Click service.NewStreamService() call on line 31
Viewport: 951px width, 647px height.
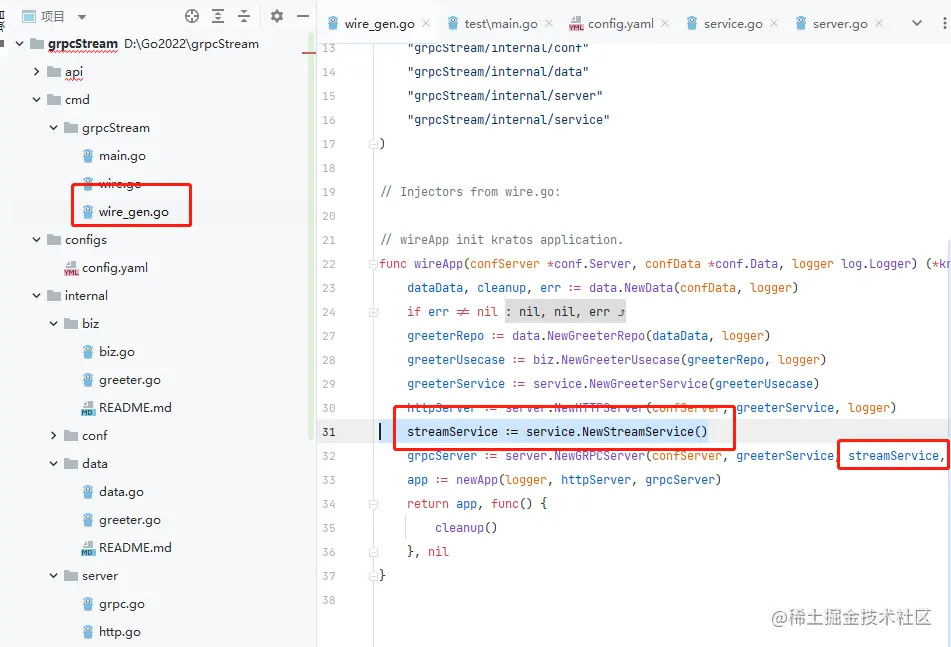point(616,431)
